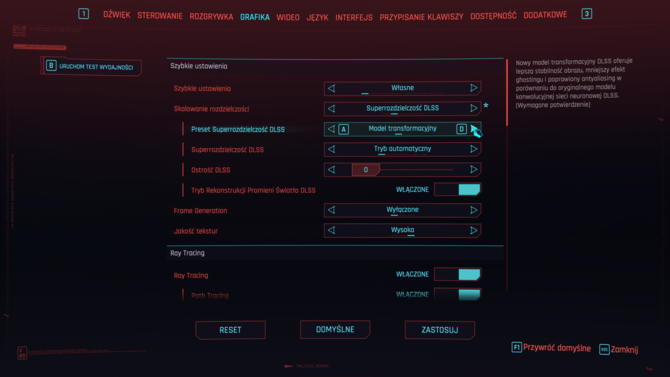
Task: Click Uruchom test wydajności
Action: click(x=91, y=67)
